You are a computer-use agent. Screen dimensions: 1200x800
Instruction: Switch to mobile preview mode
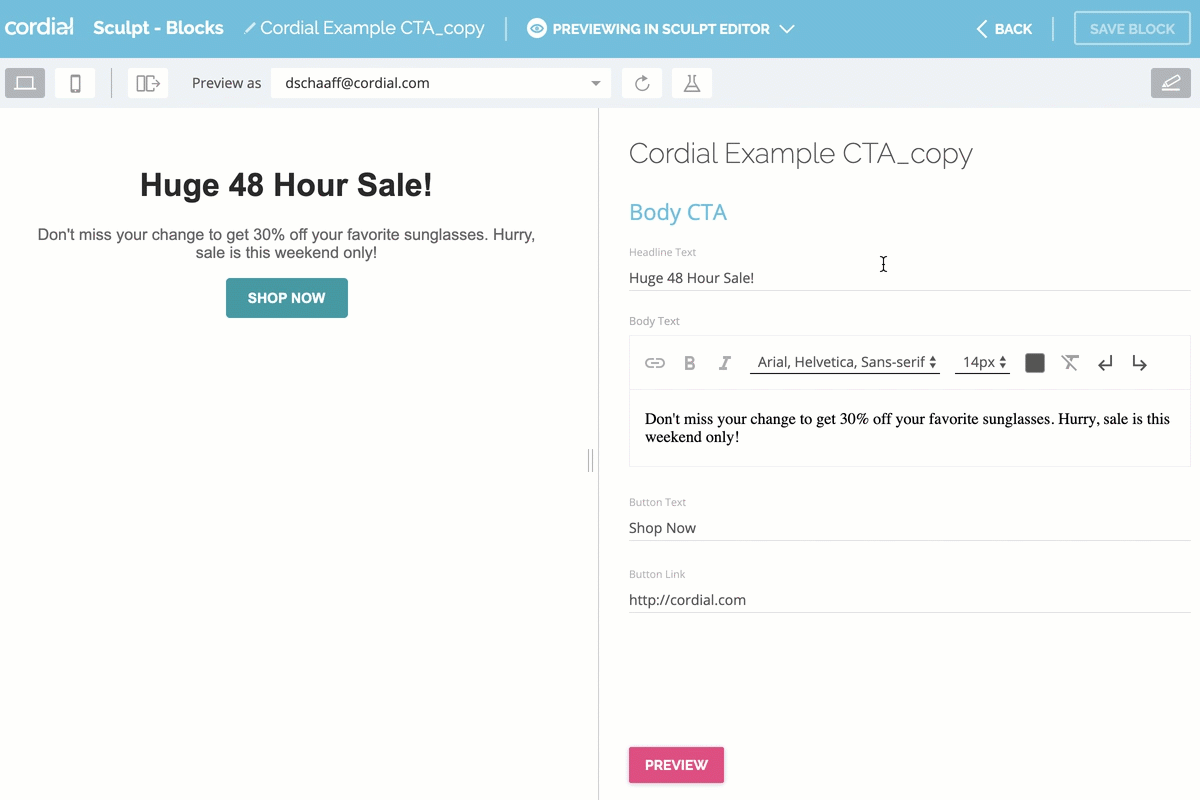click(x=75, y=83)
